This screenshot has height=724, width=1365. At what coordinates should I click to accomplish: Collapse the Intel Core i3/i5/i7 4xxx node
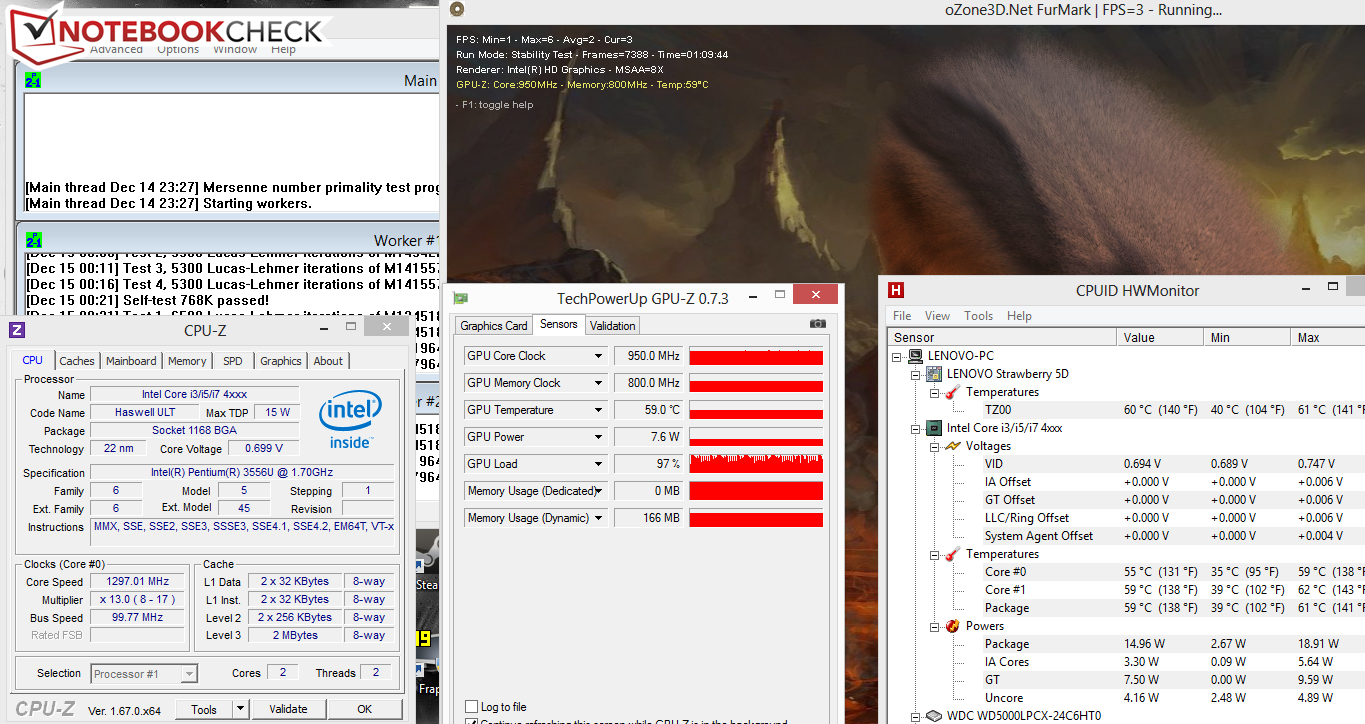[916, 428]
